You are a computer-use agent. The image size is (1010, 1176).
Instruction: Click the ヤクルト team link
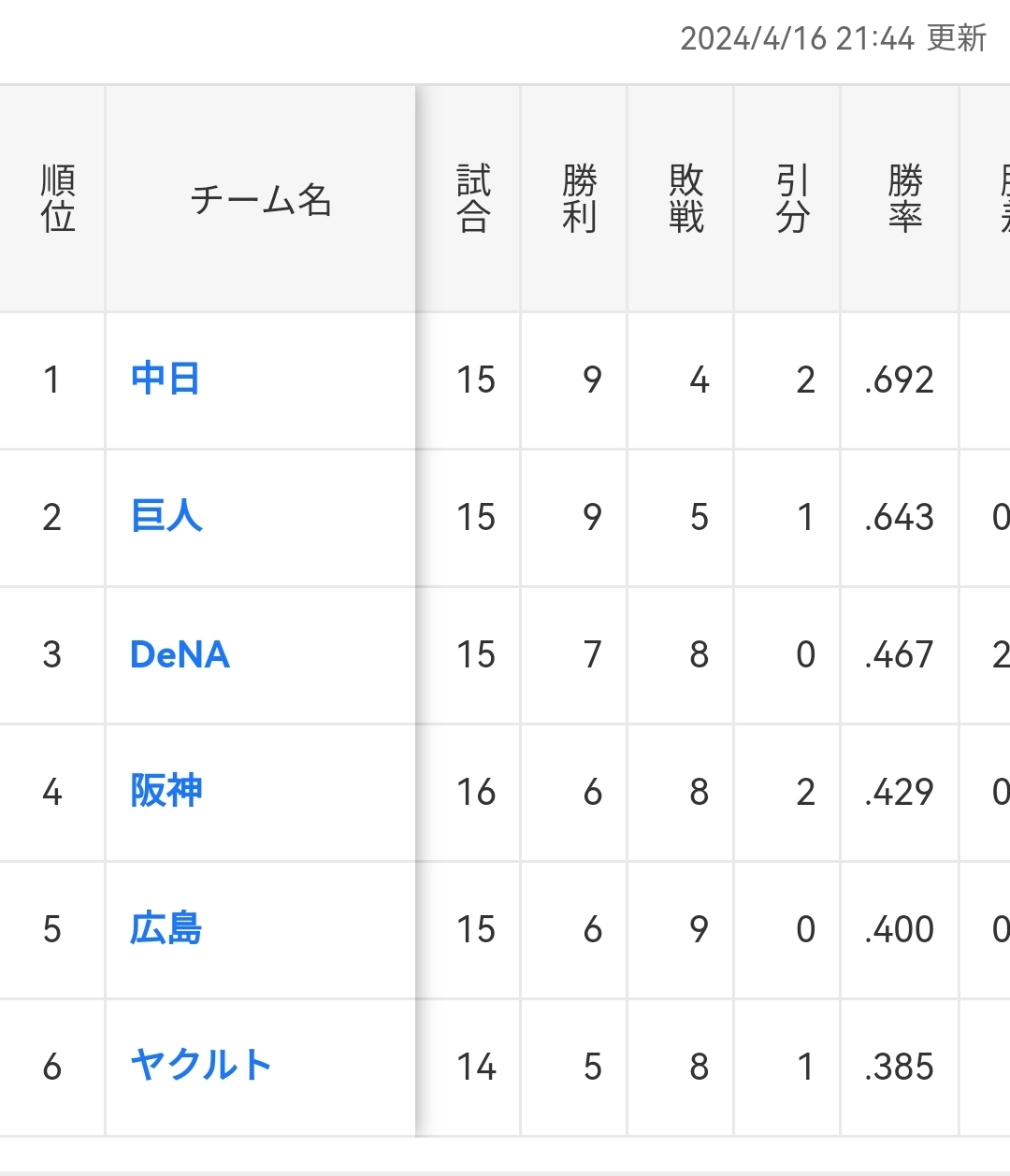(x=200, y=1066)
